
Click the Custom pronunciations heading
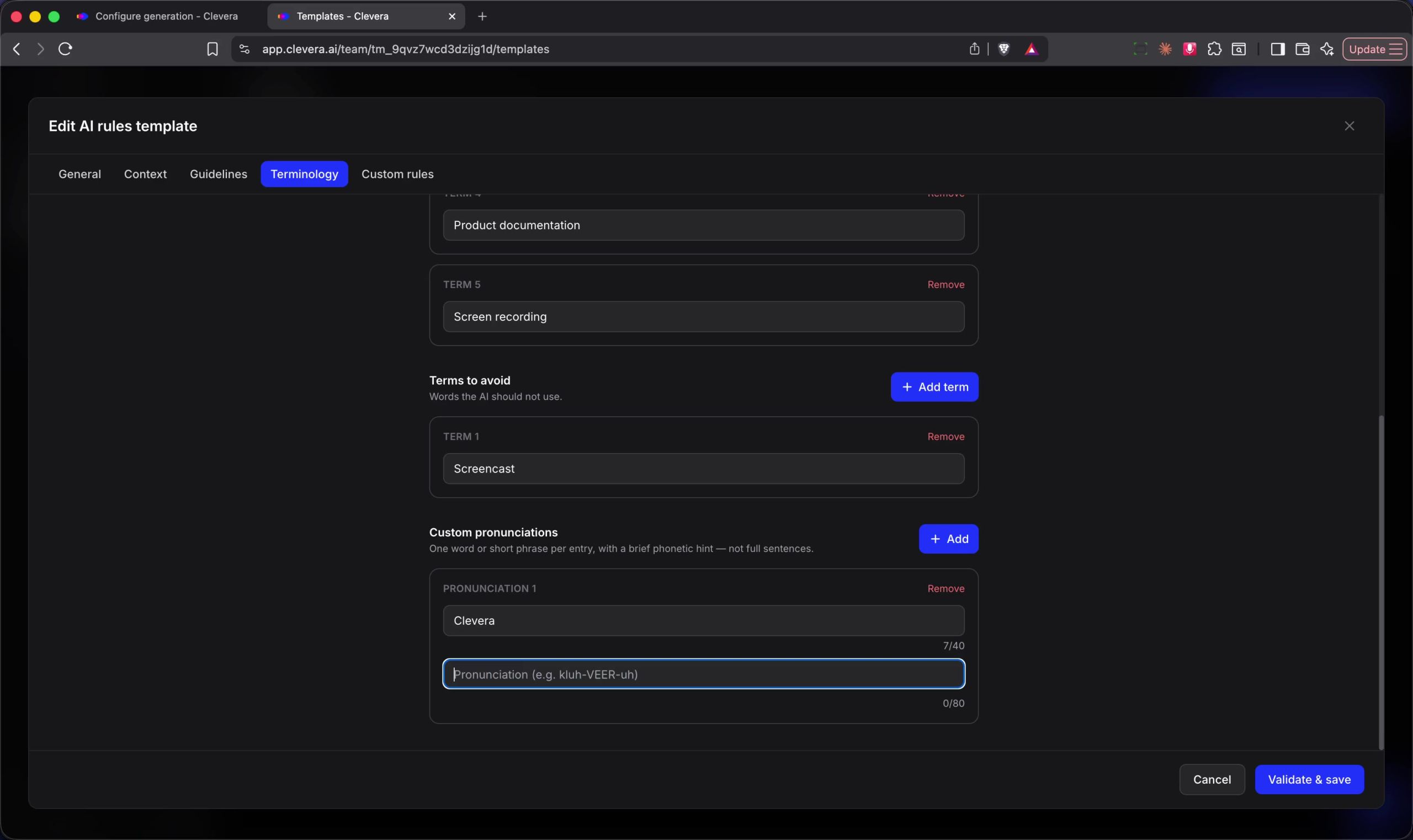pos(493,533)
